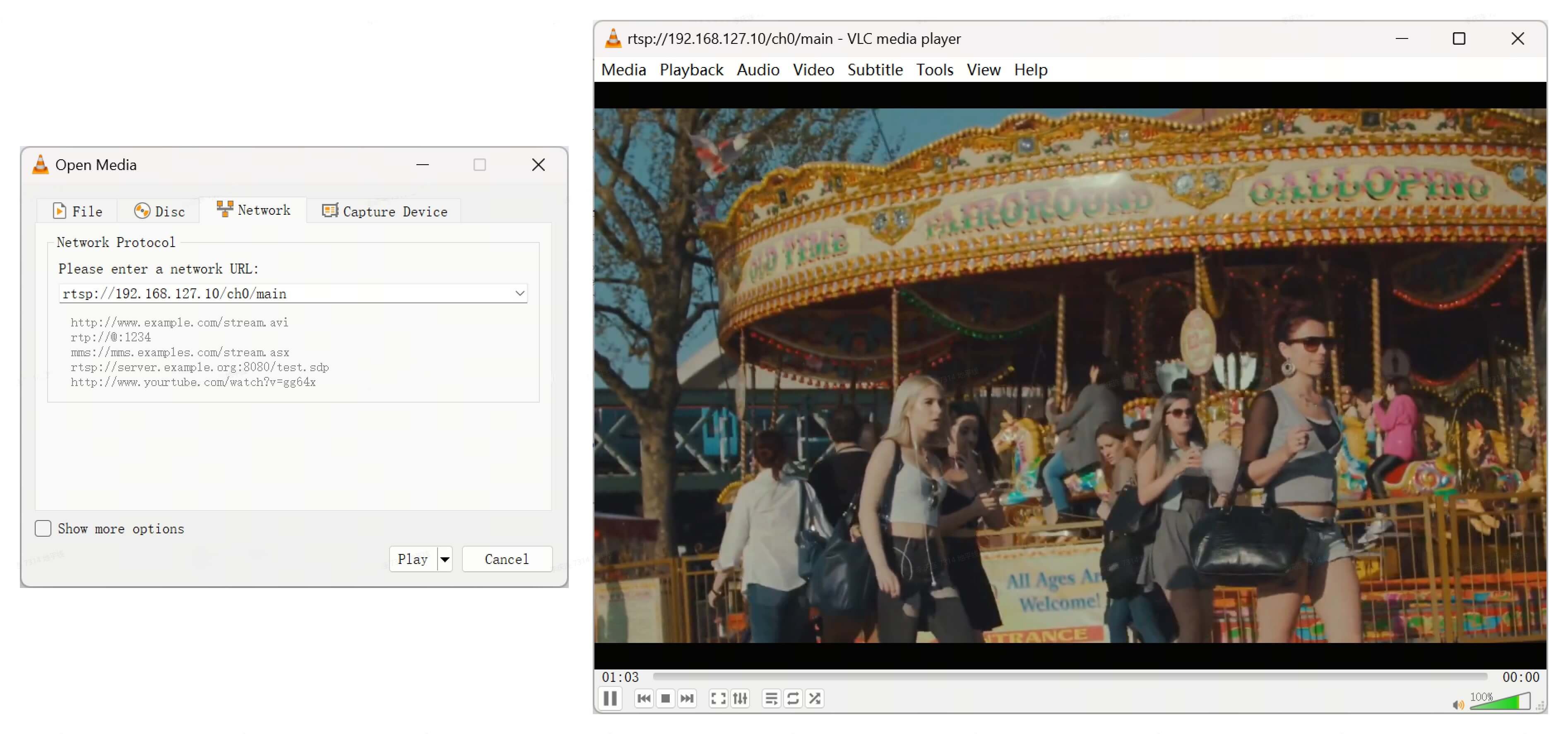This screenshot has width=1568, height=734.
Task: Expand the network URL history dropdown
Action: (x=519, y=293)
